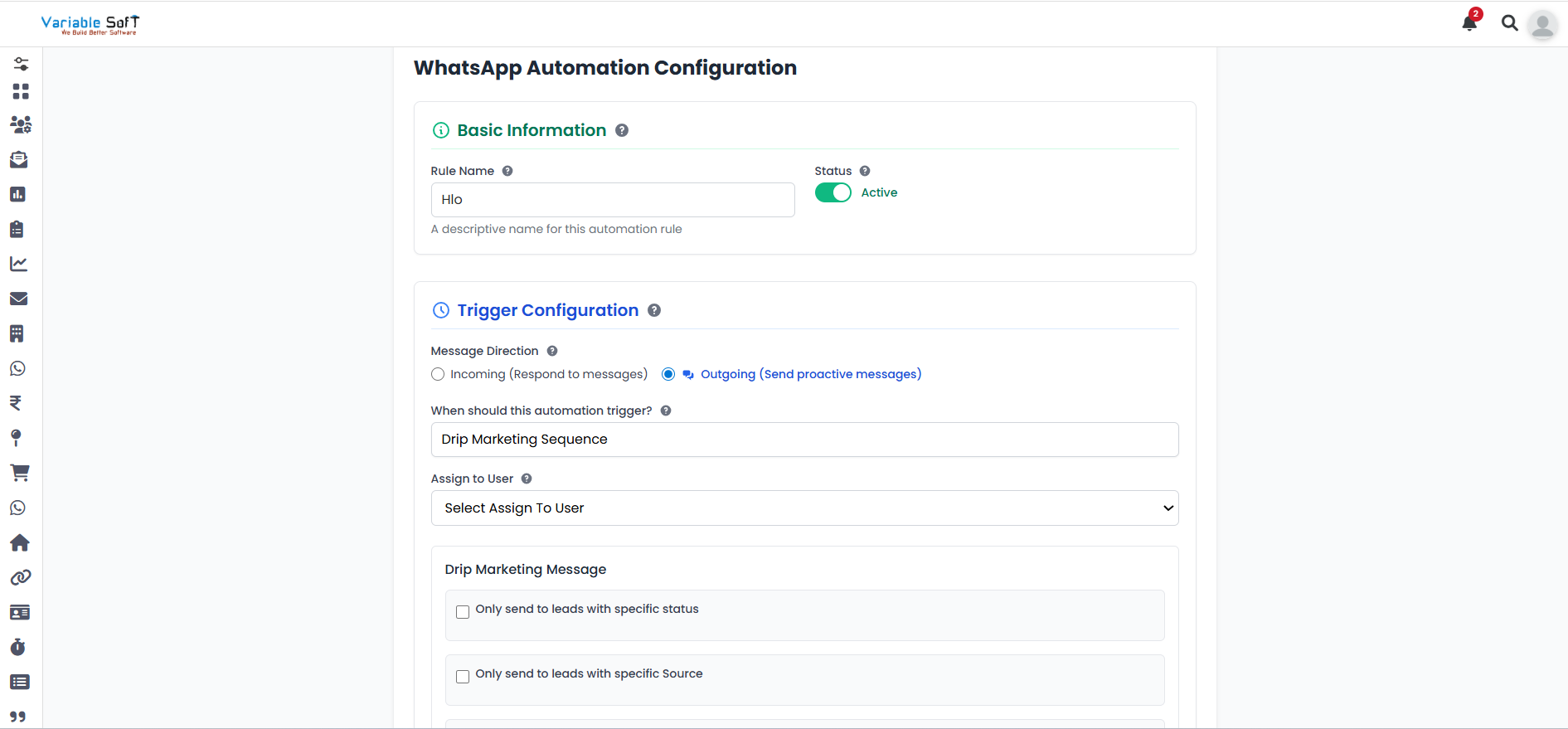1568x729 pixels.
Task: Click the Variable Soft logo
Action: (90, 24)
